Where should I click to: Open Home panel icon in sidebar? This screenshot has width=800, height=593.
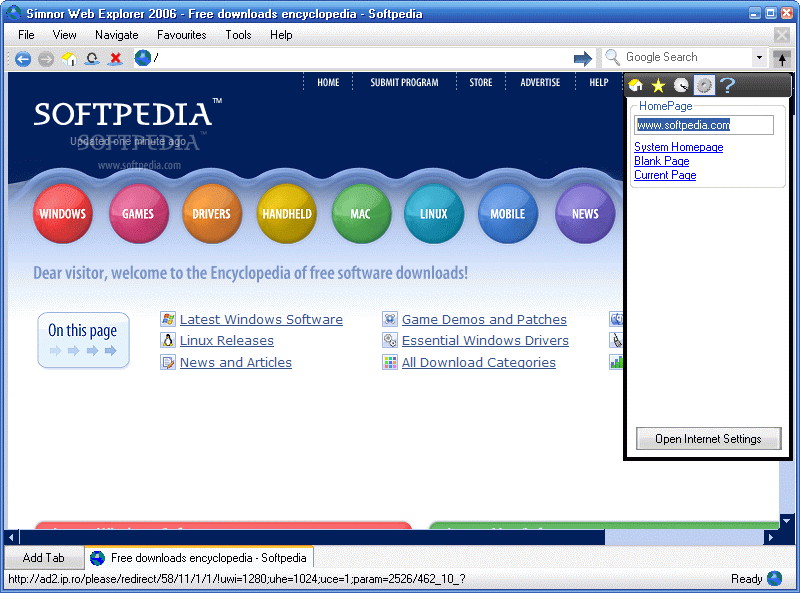click(x=636, y=85)
